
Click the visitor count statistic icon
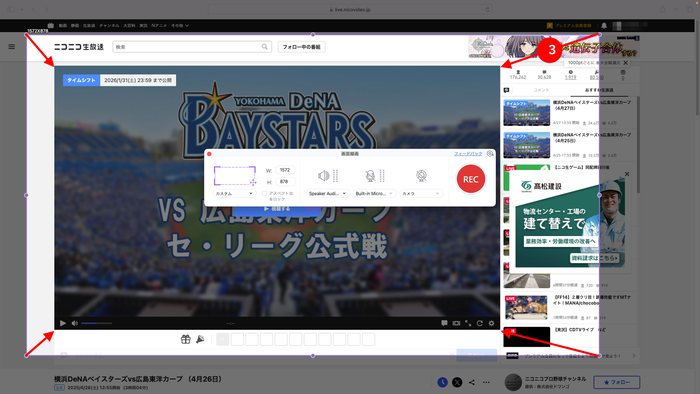pos(518,72)
